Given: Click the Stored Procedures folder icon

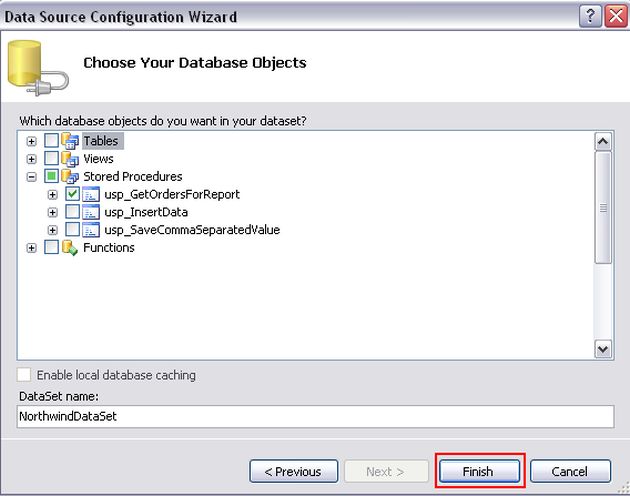Looking at the screenshot, I should 70,177.
